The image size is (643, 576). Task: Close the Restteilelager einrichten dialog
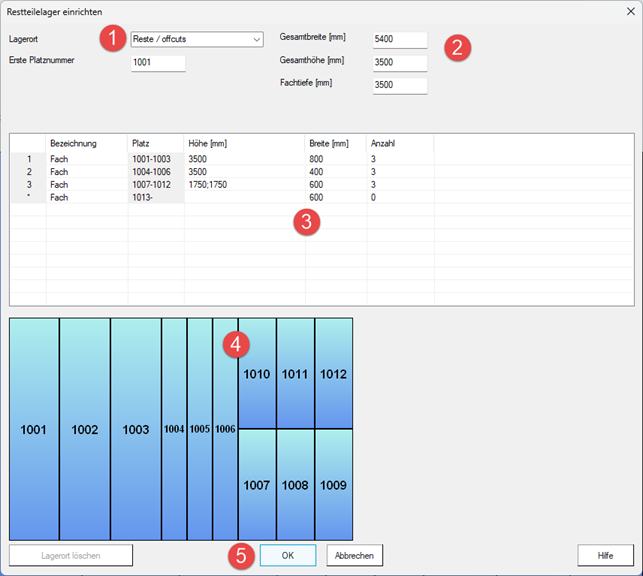(x=631, y=11)
